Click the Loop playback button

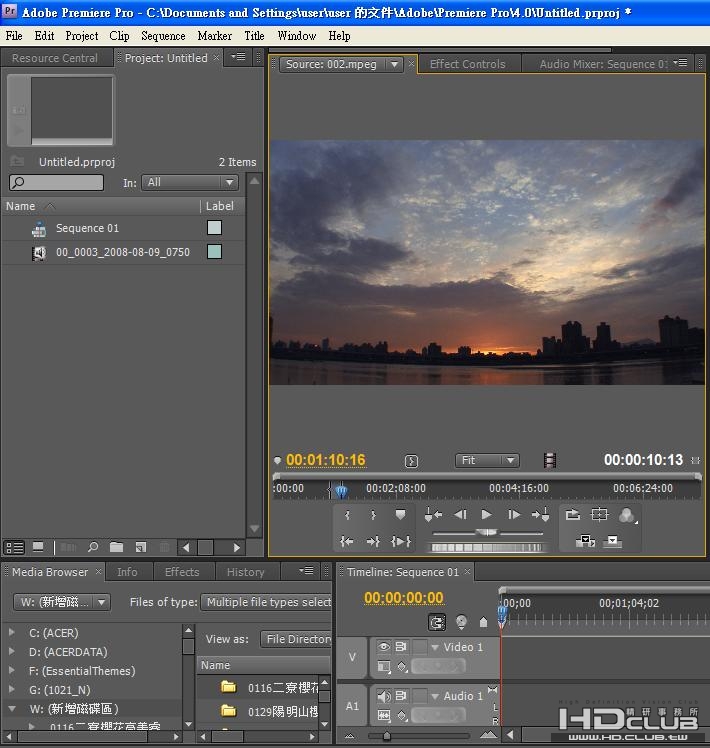572,515
